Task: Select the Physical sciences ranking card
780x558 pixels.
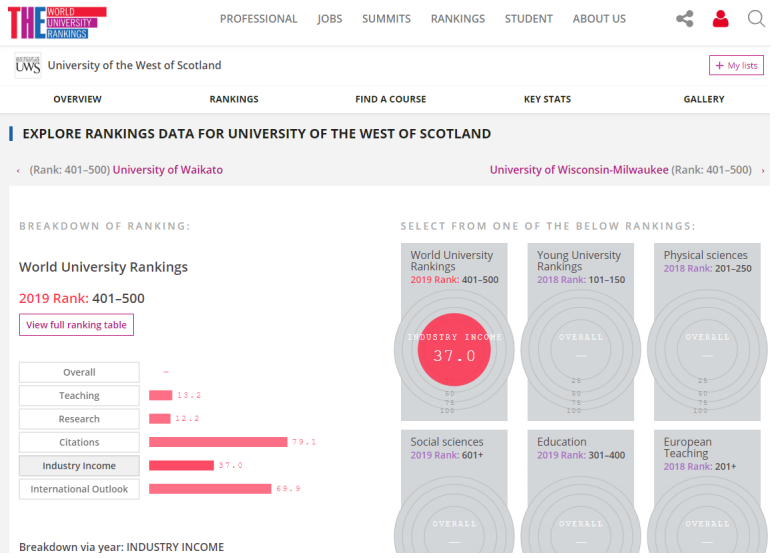Action: pos(707,332)
